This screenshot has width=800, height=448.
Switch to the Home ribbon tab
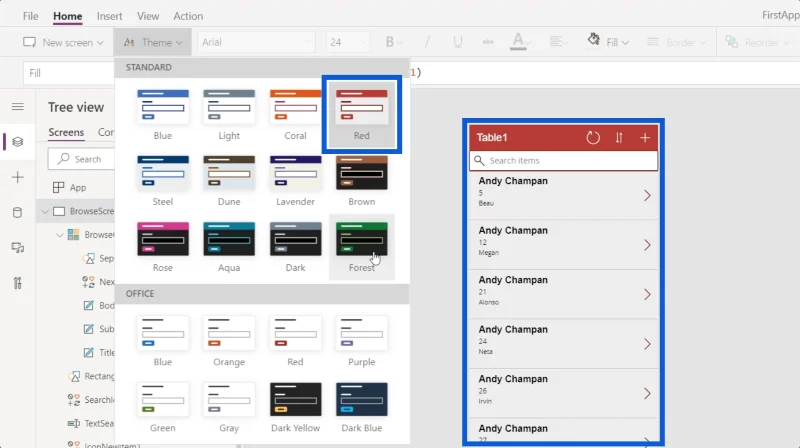tap(67, 16)
